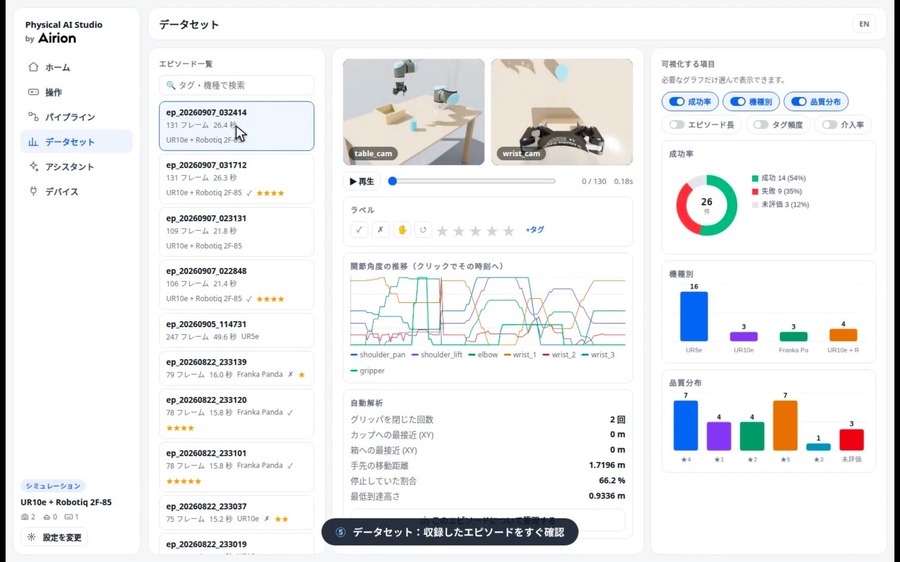Click the 関節角度の推移 joint angle chart
Screen dimensions: 900x562
click(x=487, y=311)
